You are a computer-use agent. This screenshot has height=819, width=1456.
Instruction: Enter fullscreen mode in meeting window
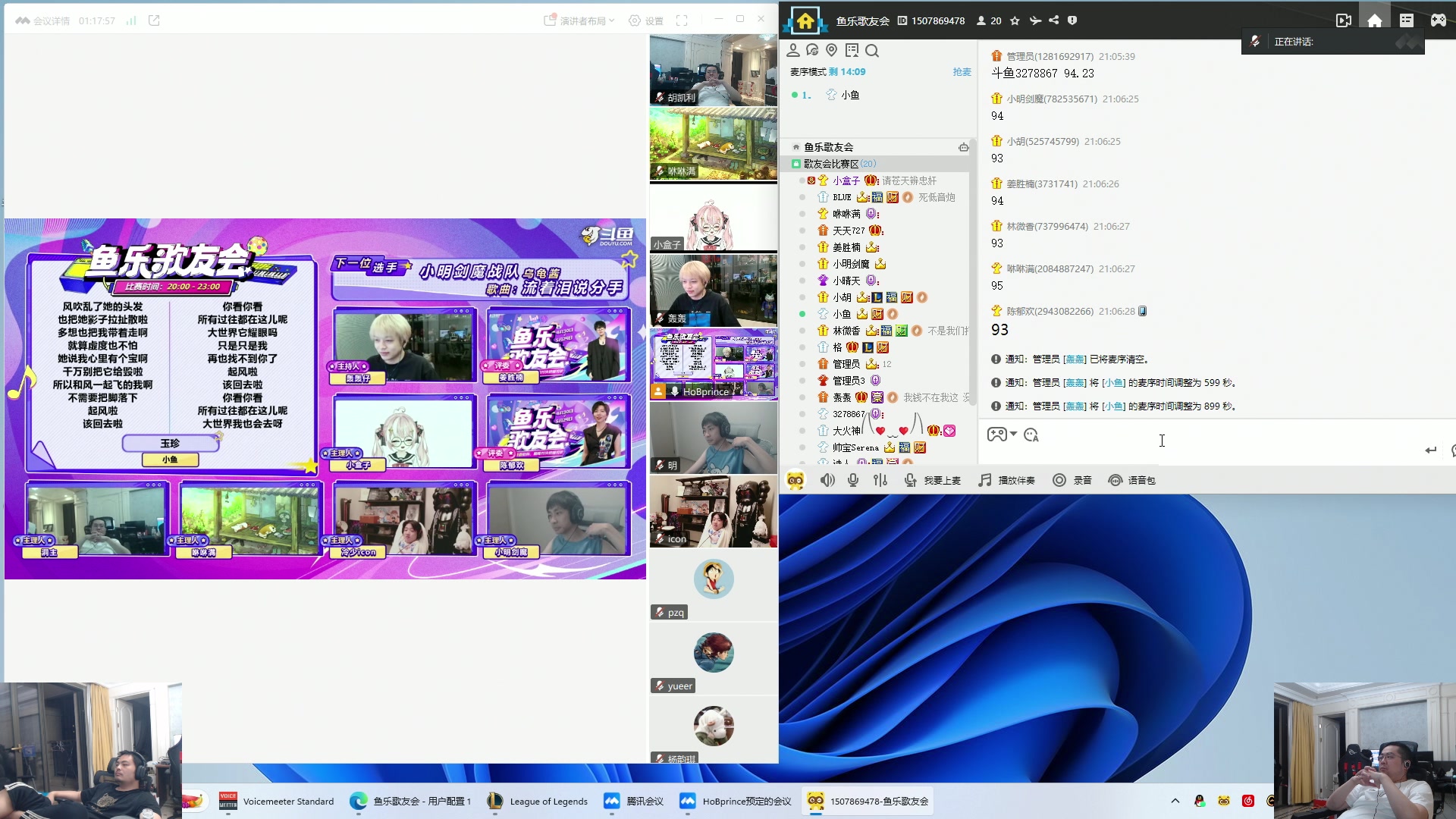coord(682,20)
